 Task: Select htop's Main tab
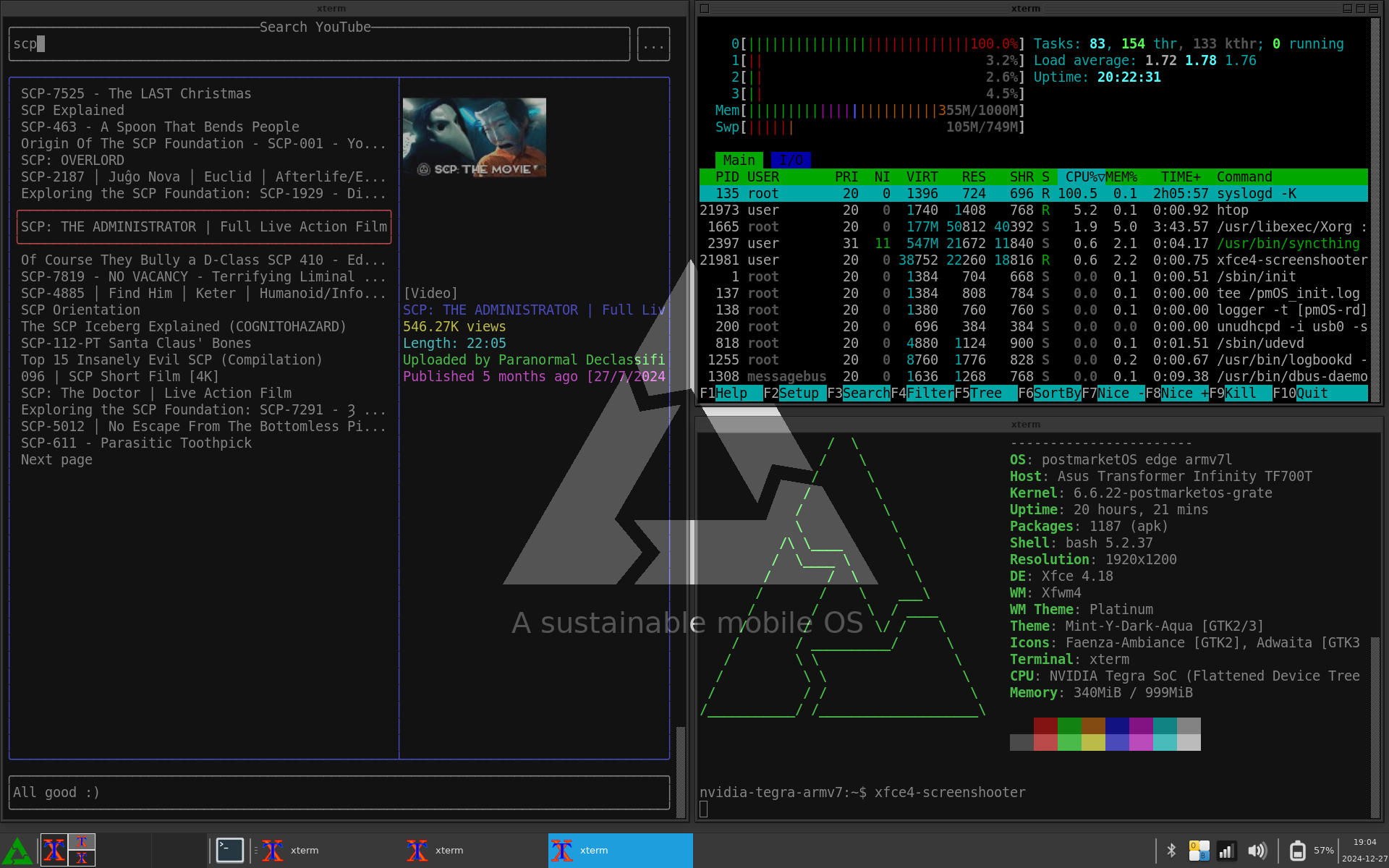[x=739, y=160]
